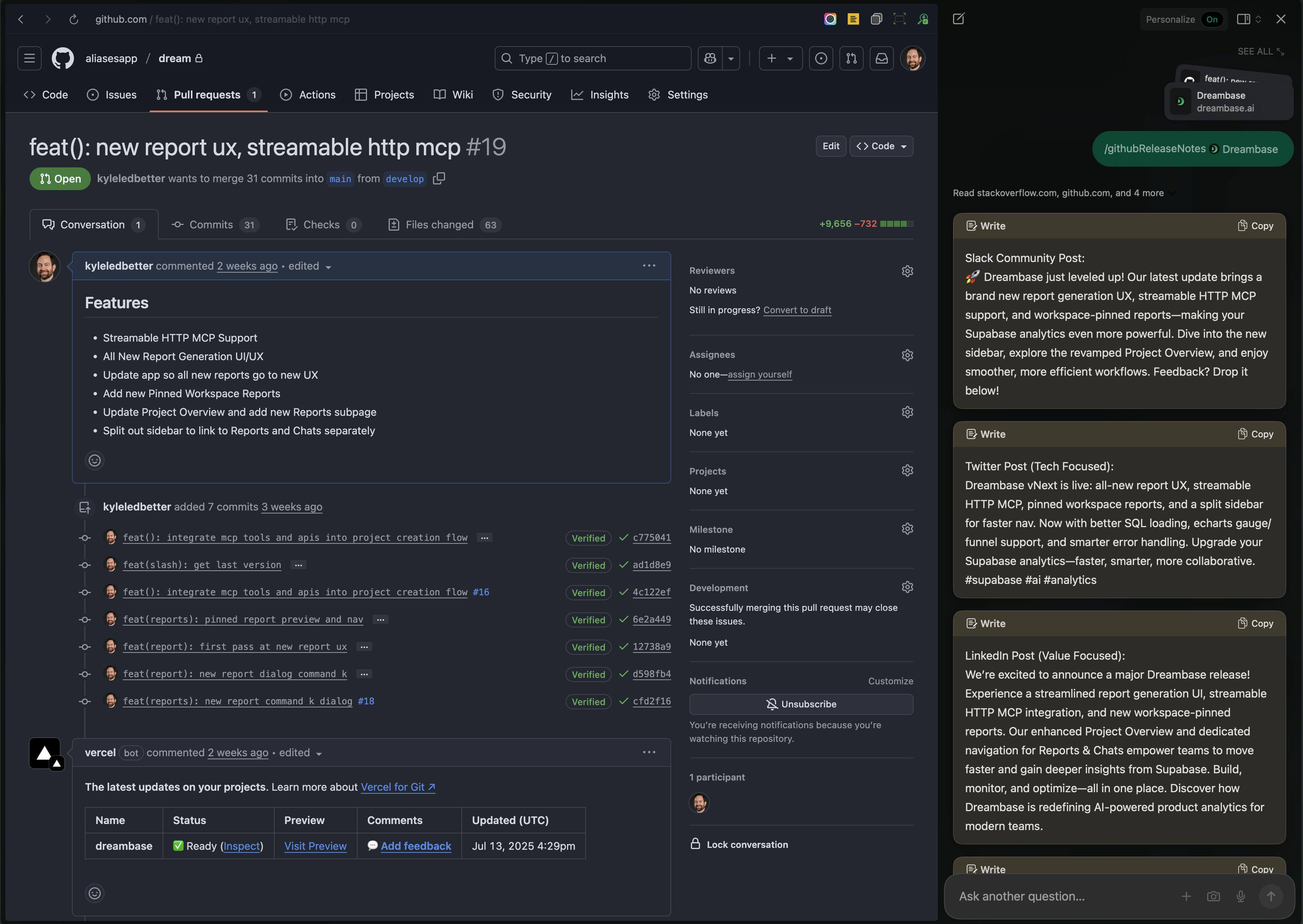Click the Convert to draft link
This screenshot has height=924, width=1303.
pyautogui.click(x=797, y=310)
